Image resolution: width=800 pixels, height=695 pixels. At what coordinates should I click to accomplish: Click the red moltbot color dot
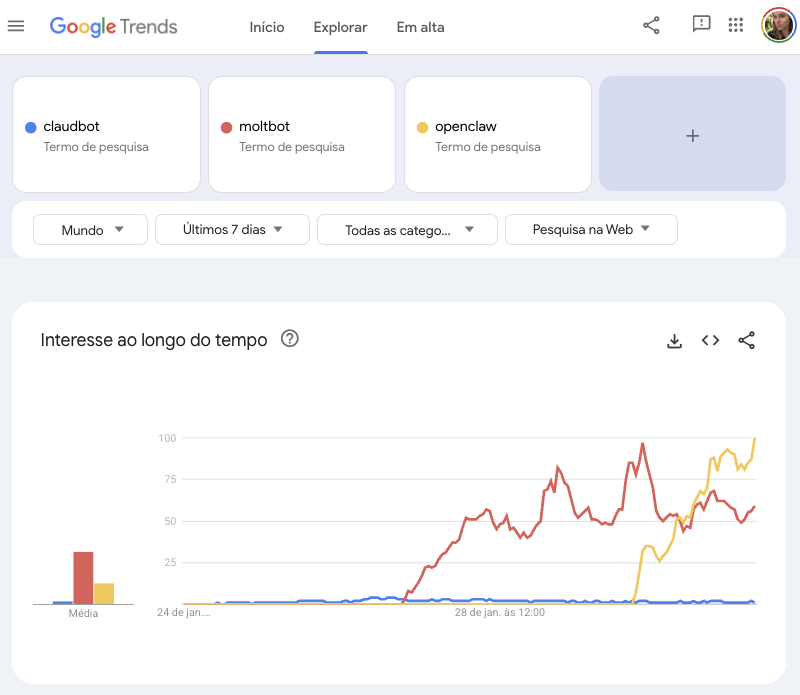pyautogui.click(x=226, y=127)
